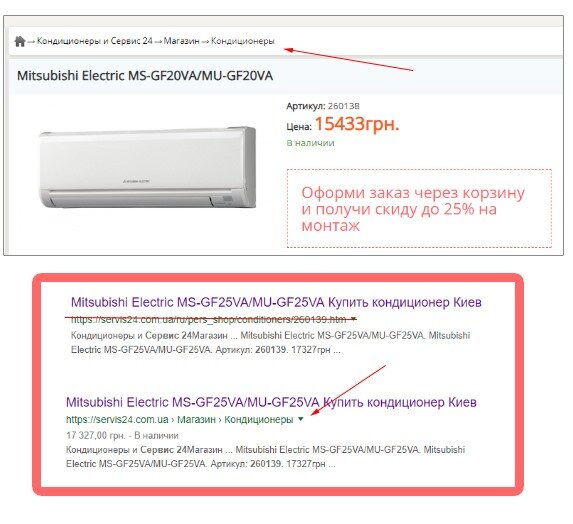Screen dimensions: 573x524
Task: Click the 15433грн. price
Action: pos(357,124)
